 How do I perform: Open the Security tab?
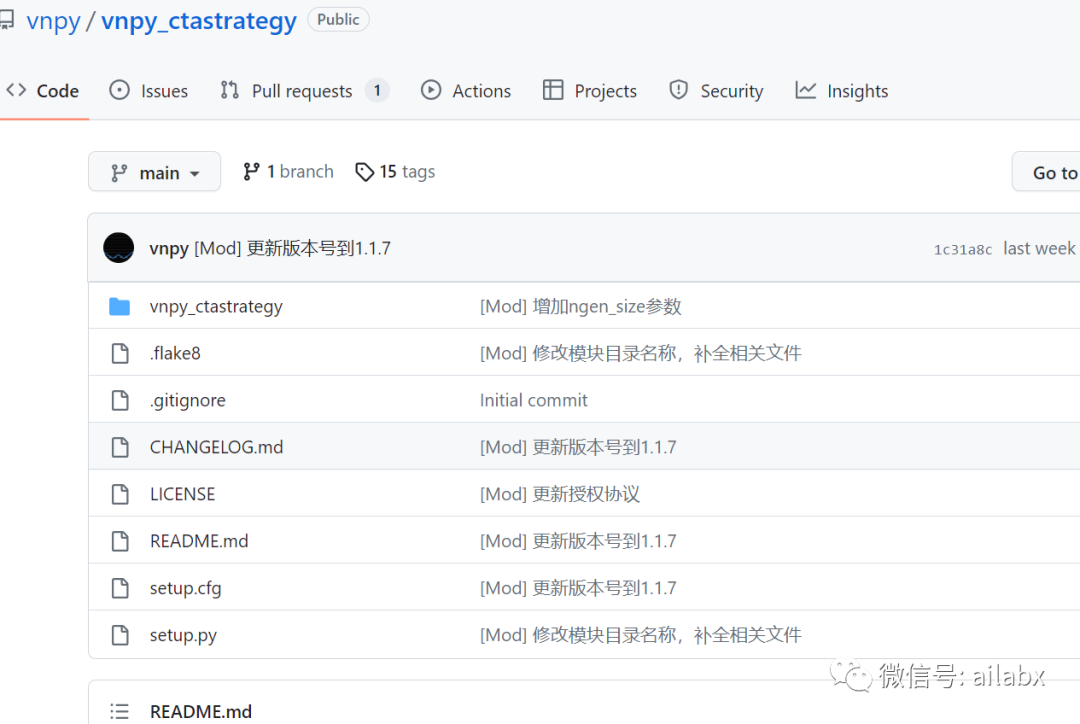716,91
